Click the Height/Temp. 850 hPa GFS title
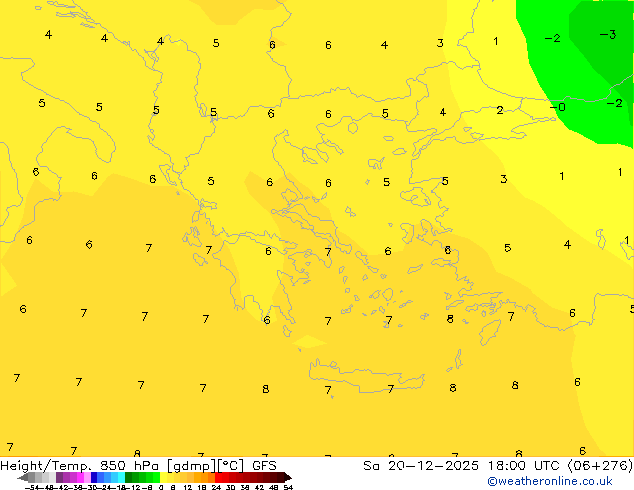The image size is (634, 490). pyautogui.click(x=138, y=466)
